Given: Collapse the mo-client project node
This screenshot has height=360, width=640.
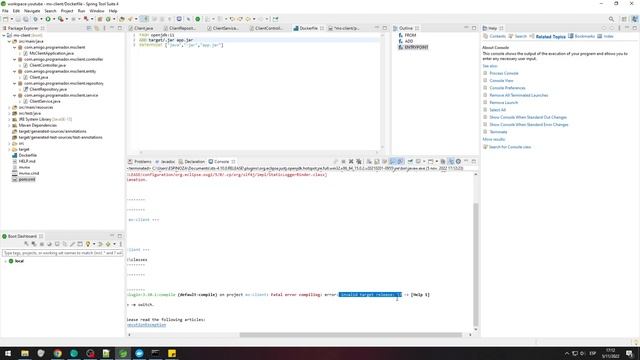Looking at the screenshot, I should 4,35.
